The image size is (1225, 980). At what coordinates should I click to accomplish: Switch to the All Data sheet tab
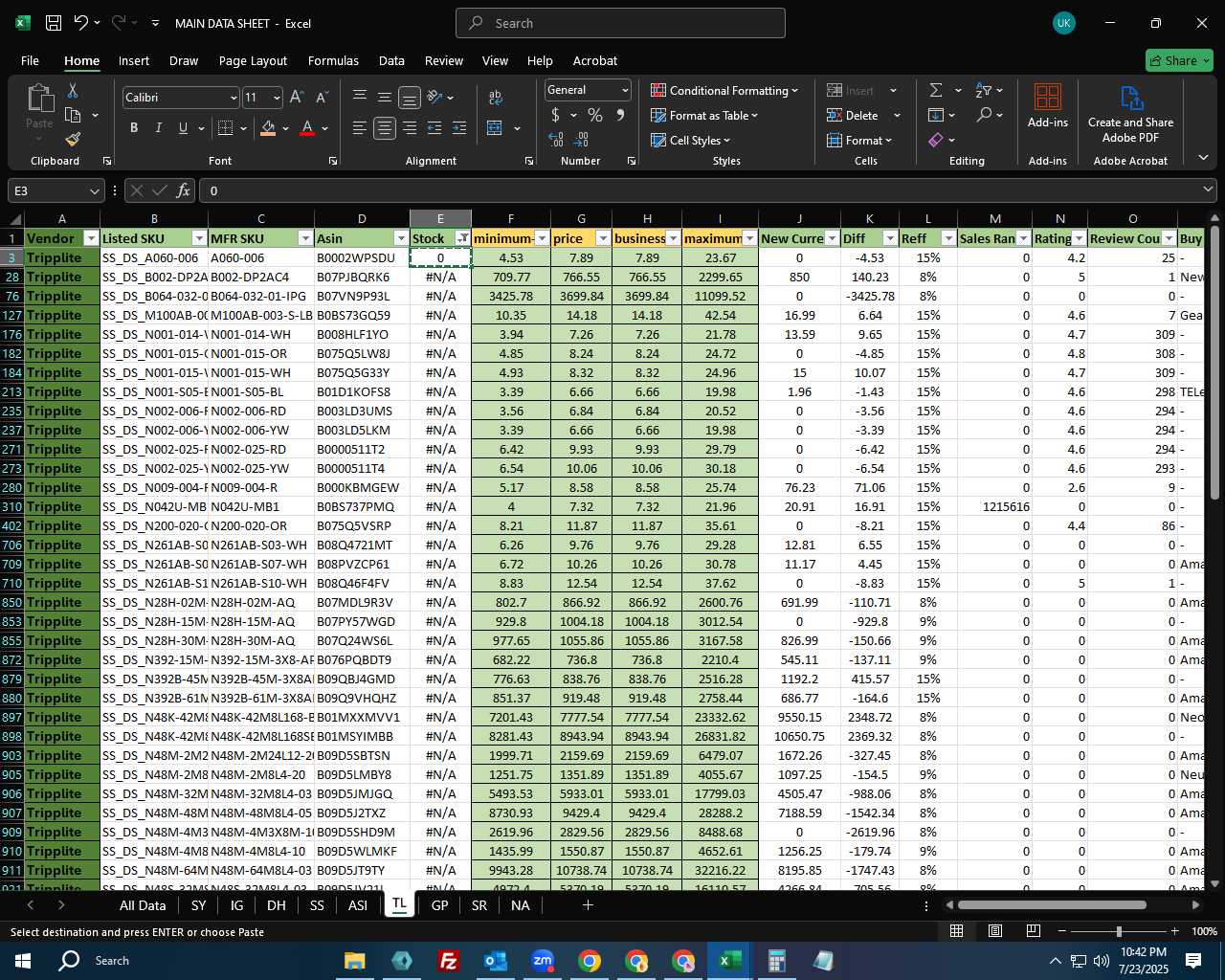(143, 905)
